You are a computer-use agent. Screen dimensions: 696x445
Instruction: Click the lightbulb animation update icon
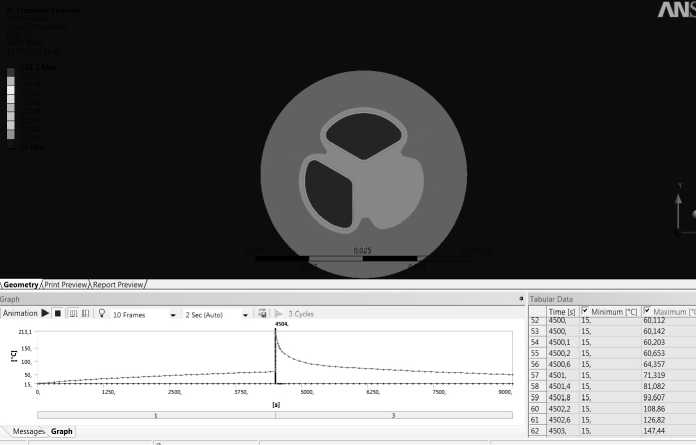coord(102,313)
